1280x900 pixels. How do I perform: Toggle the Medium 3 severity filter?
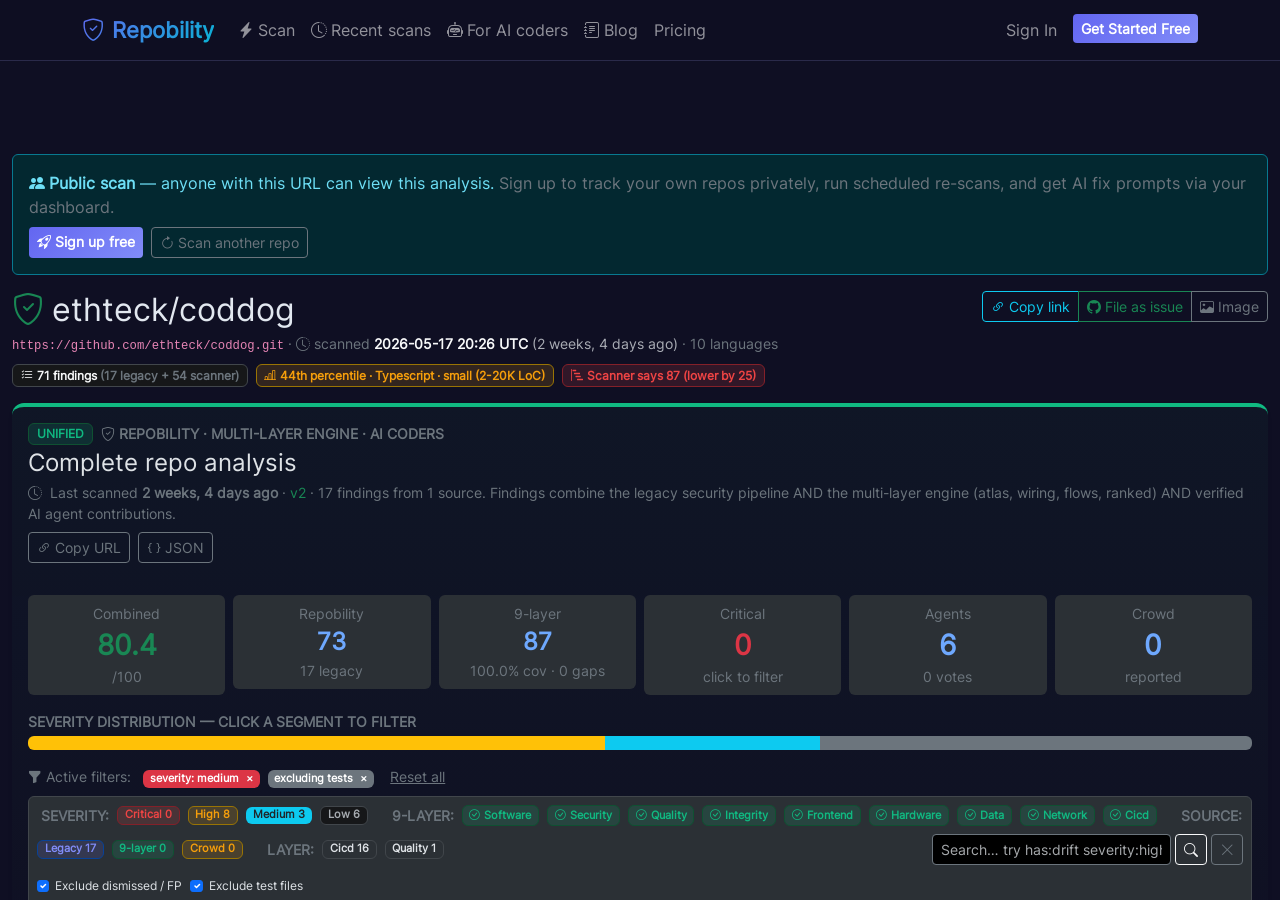coord(279,815)
